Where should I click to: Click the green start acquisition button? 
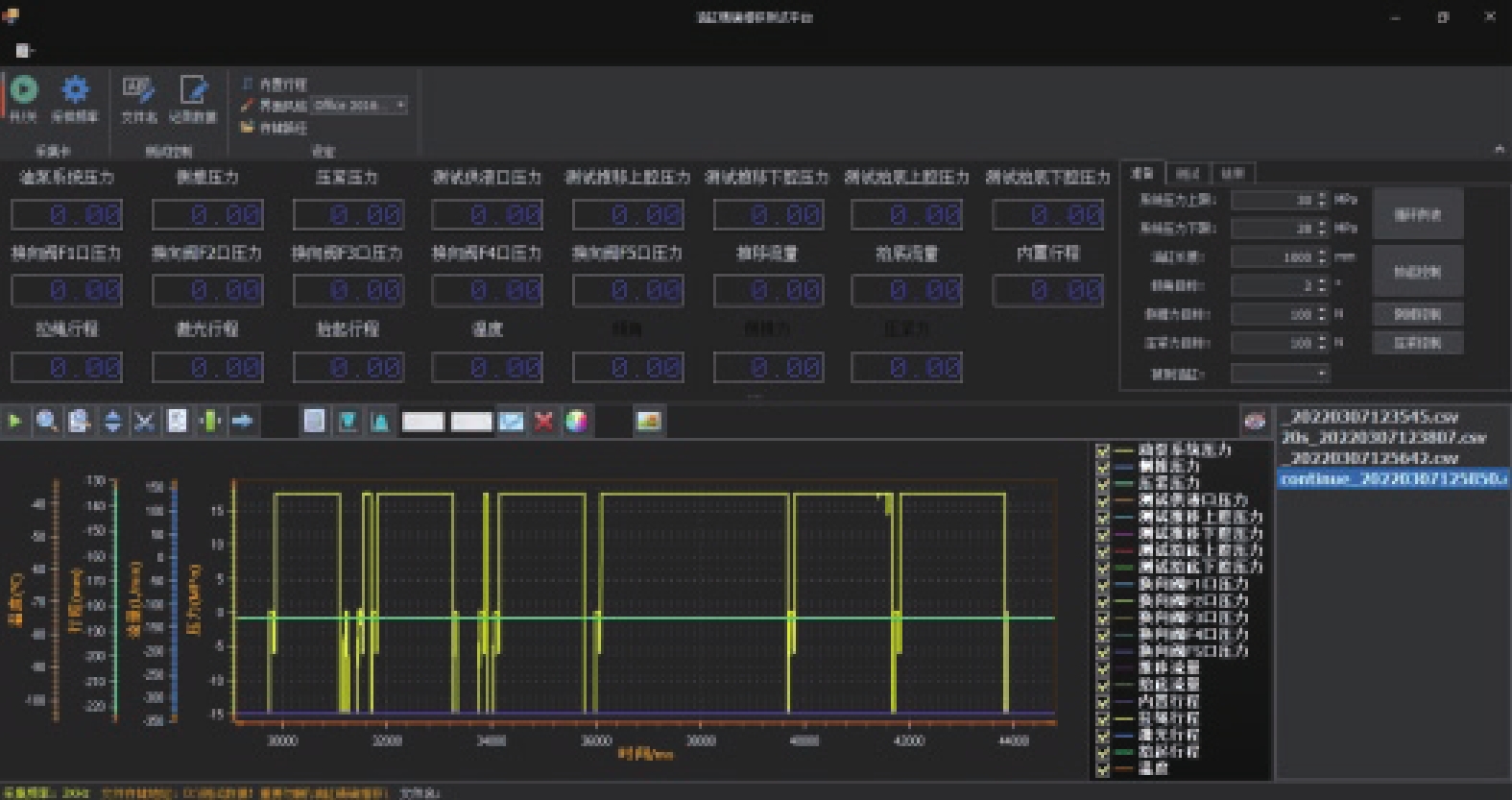coord(24,91)
